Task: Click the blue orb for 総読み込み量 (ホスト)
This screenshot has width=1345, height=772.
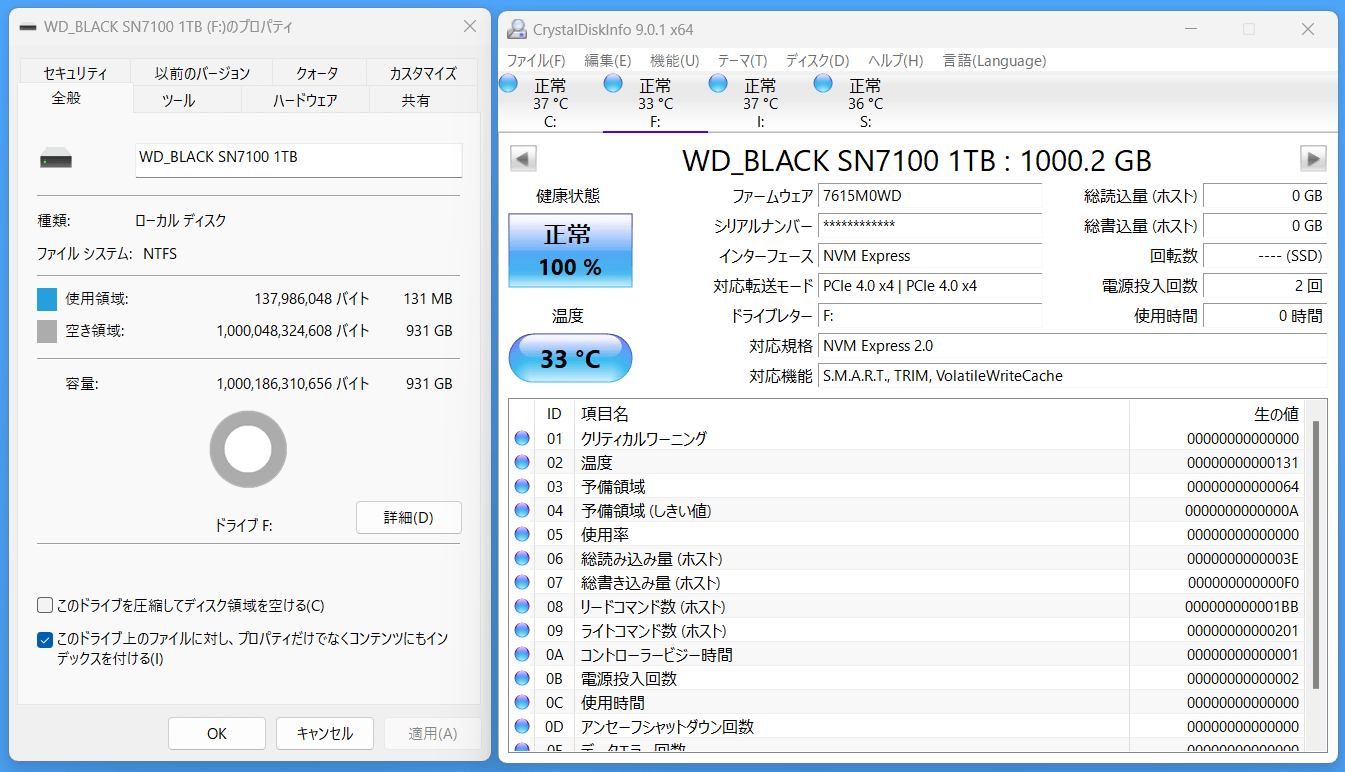Action: click(522, 558)
